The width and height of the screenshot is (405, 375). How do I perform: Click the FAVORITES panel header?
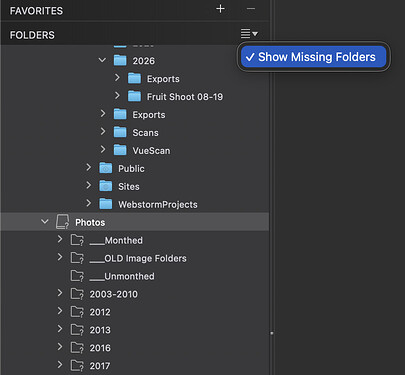(x=36, y=11)
